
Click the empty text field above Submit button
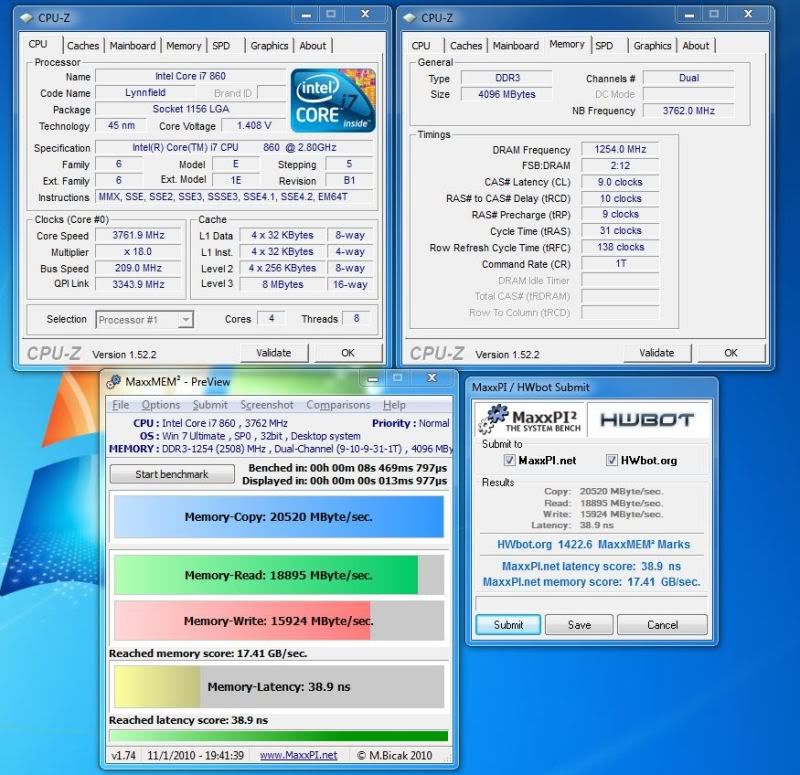591,604
